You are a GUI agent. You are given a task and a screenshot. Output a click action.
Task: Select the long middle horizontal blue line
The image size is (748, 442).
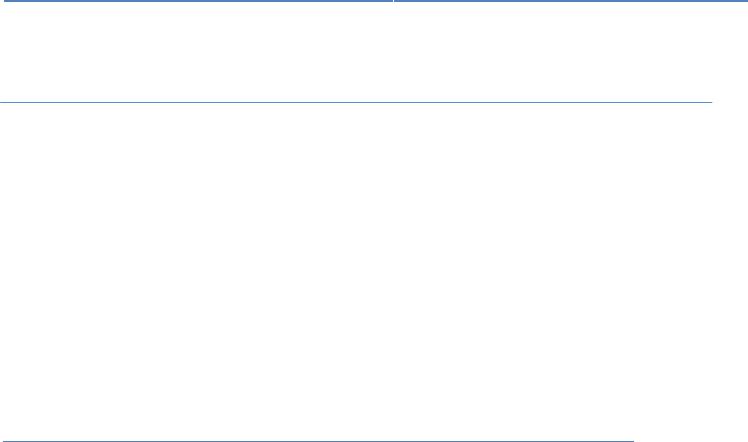pyautogui.click(x=356, y=102)
